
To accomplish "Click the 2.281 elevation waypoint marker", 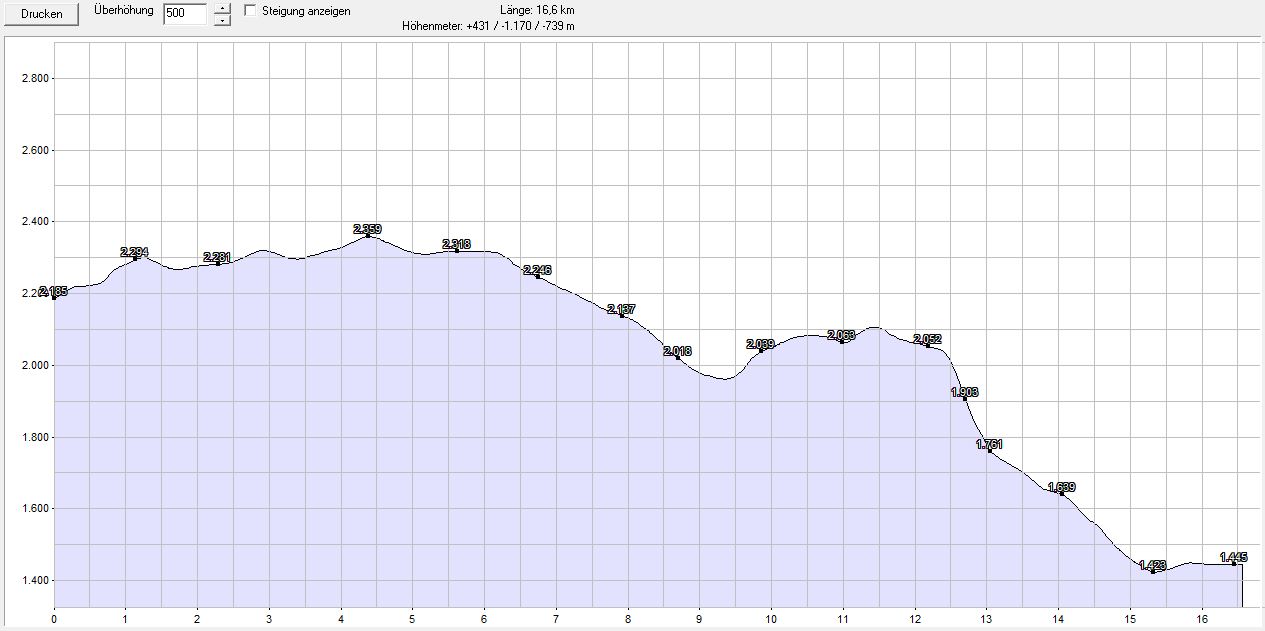I will (x=217, y=263).
